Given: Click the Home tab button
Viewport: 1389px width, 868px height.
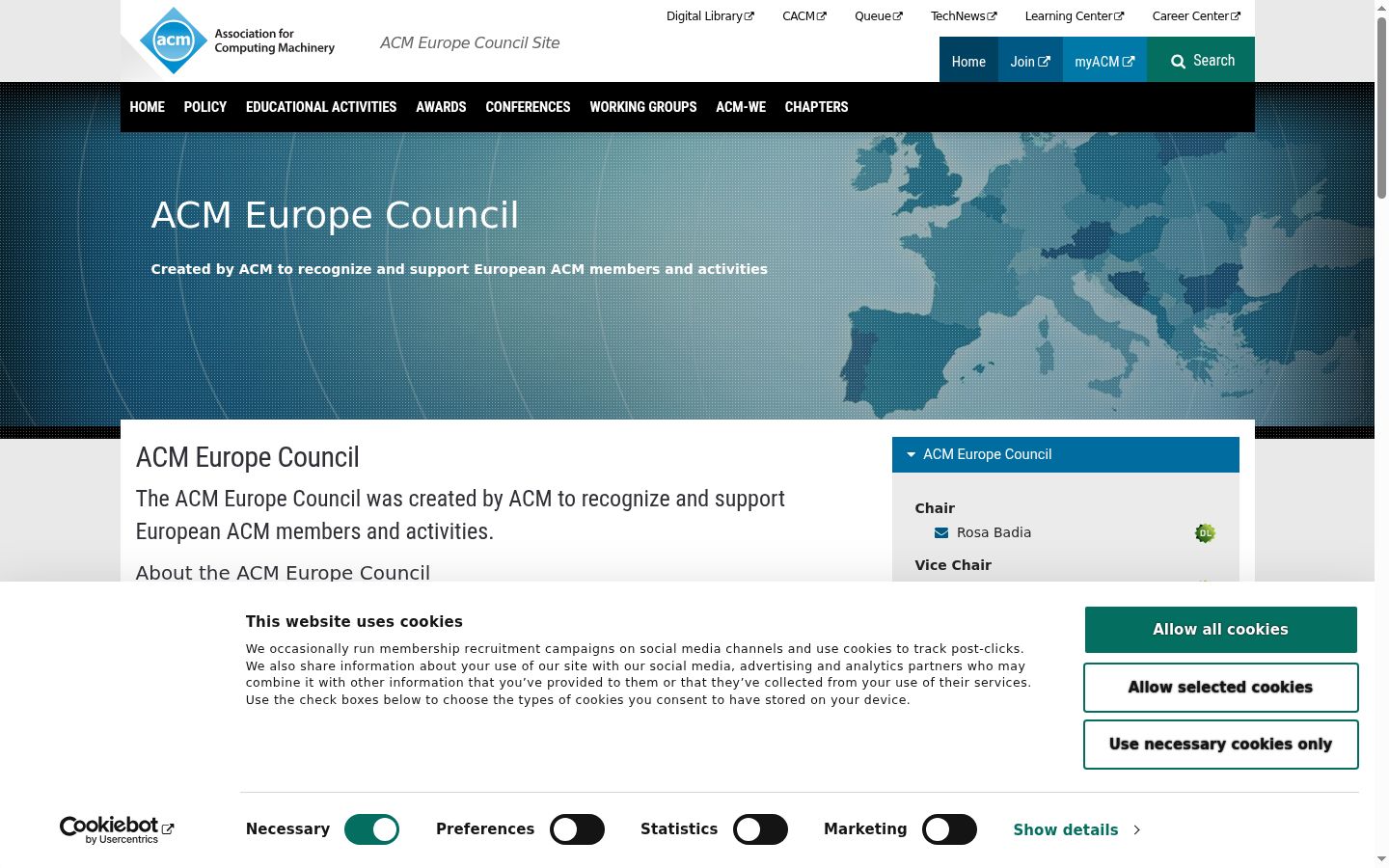Looking at the screenshot, I should [968, 61].
